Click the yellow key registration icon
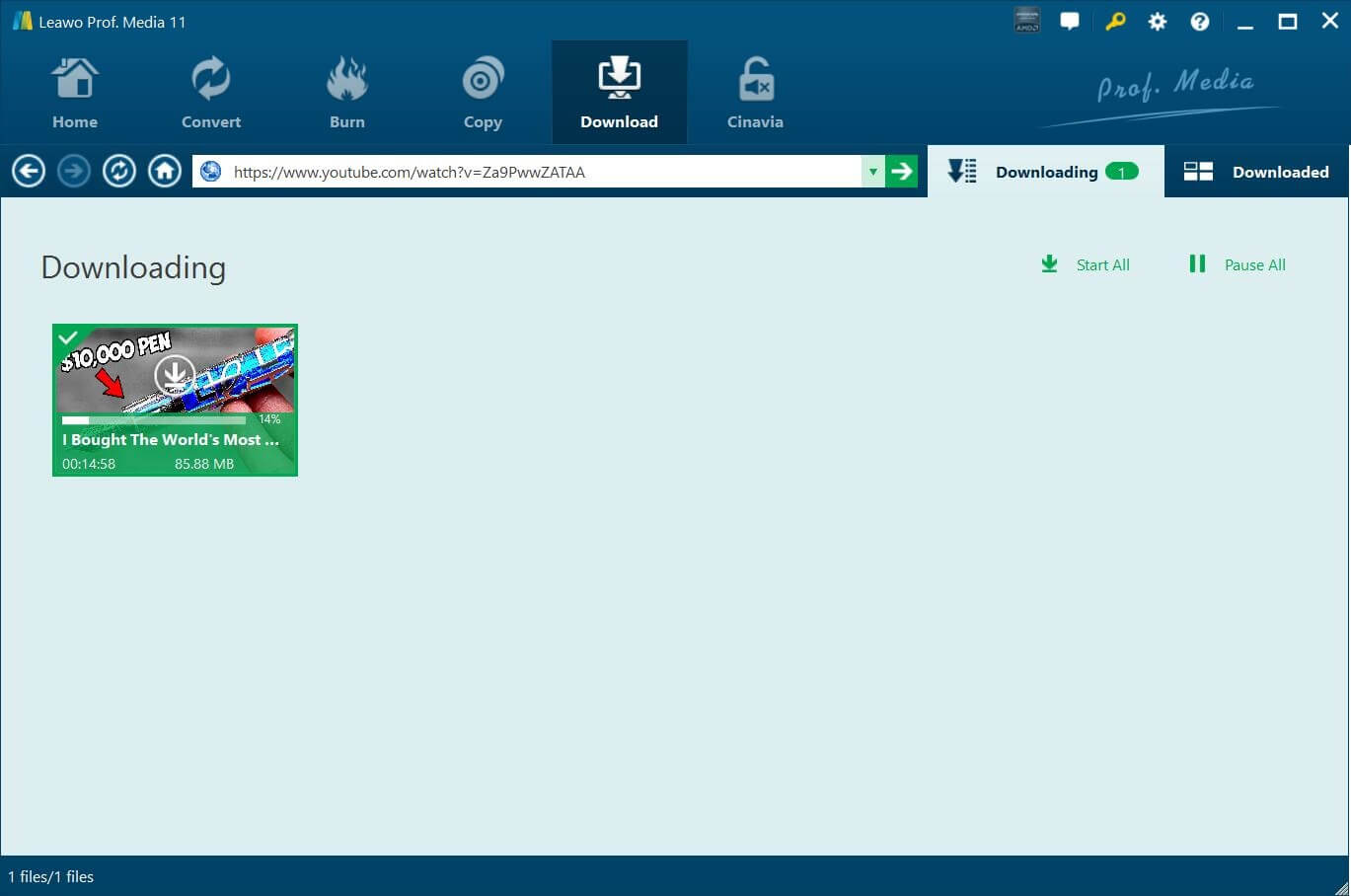Image resolution: width=1351 pixels, height=896 pixels. [x=1115, y=22]
